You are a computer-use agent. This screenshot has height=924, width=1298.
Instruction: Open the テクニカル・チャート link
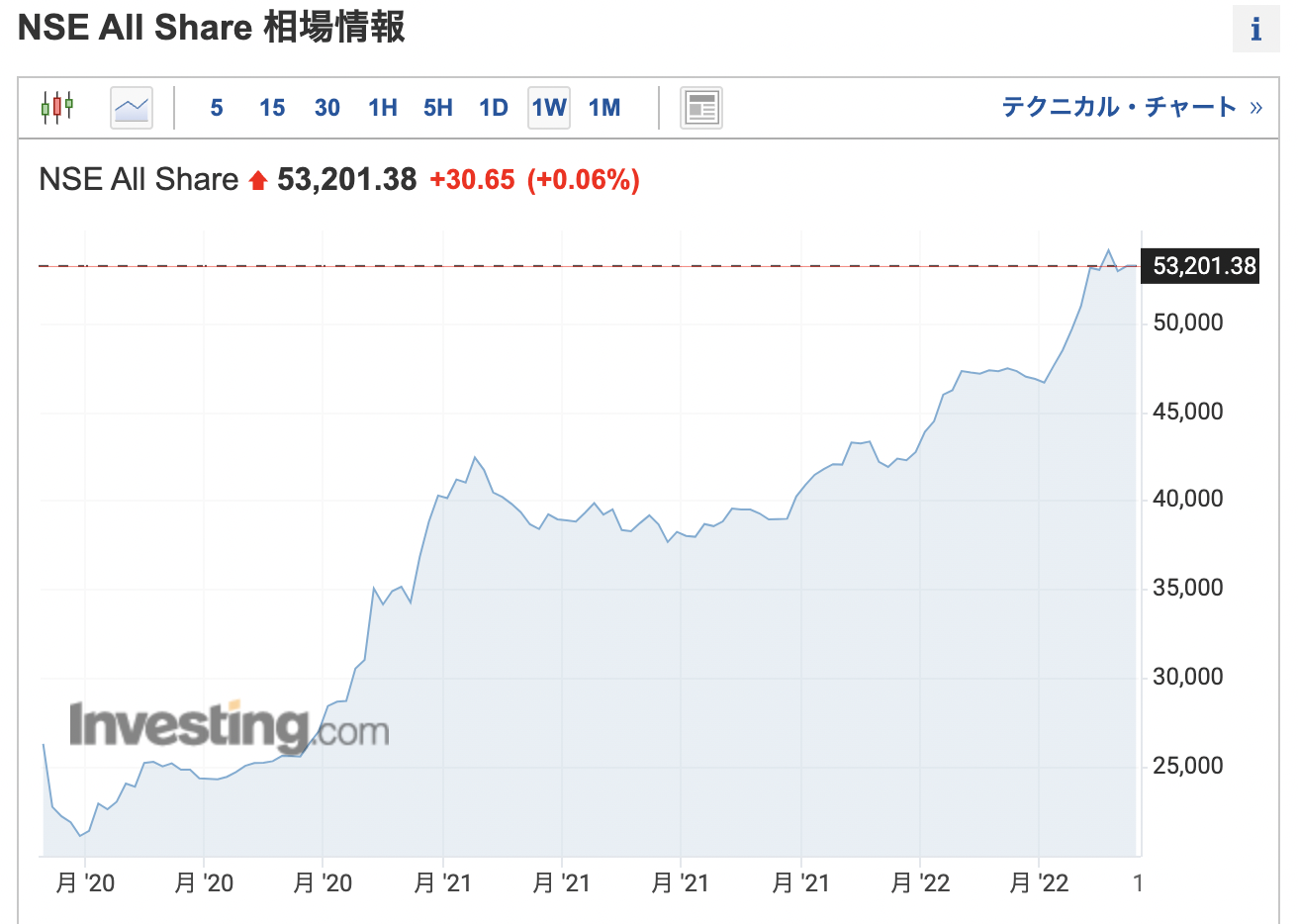pos(1119,107)
